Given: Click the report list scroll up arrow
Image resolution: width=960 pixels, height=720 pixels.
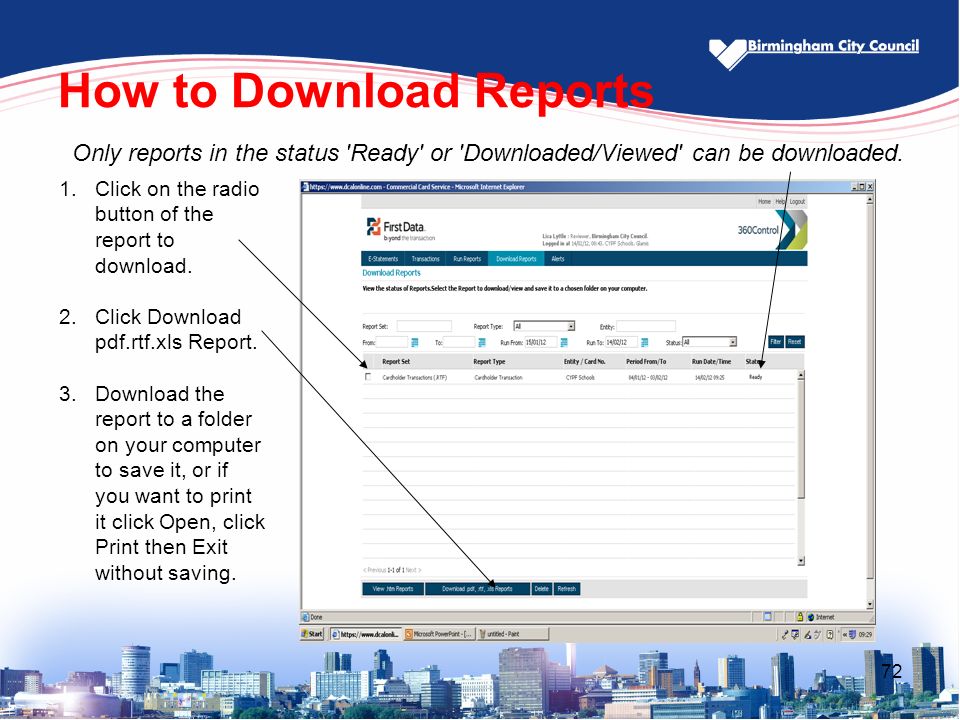Looking at the screenshot, I should click(801, 375).
